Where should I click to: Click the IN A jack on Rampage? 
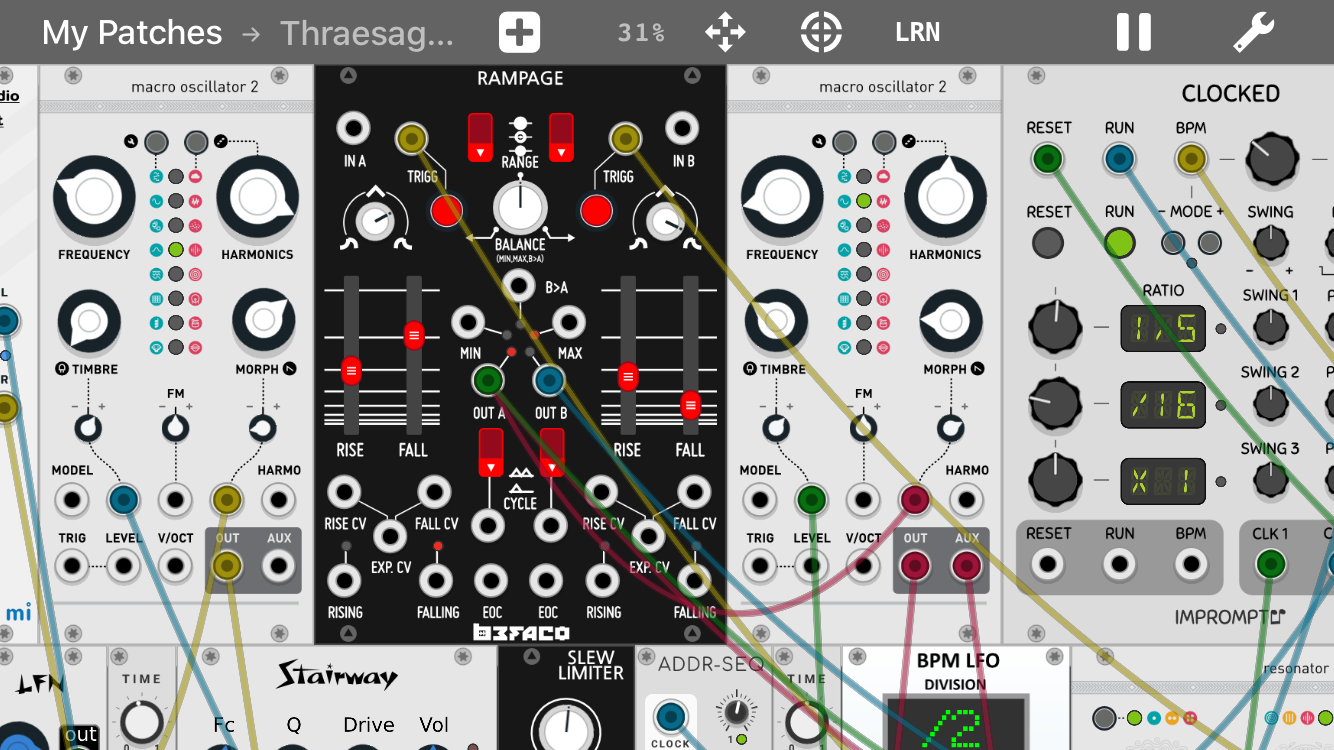click(354, 128)
